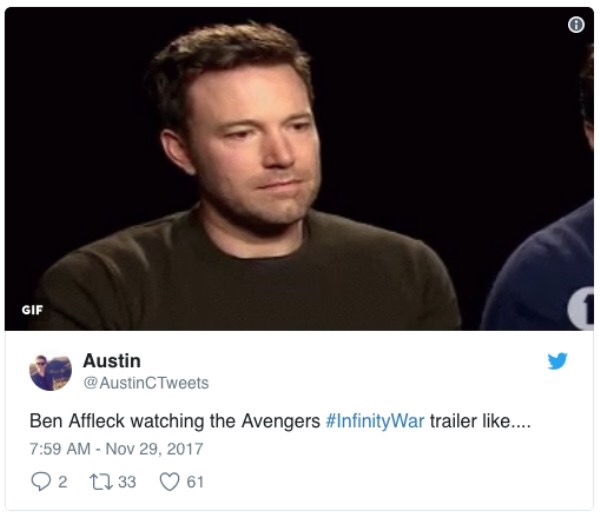This screenshot has width=600, height=517.
Task: Click the Nov 29, 2017 date
Action: click(x=154, y=449)
